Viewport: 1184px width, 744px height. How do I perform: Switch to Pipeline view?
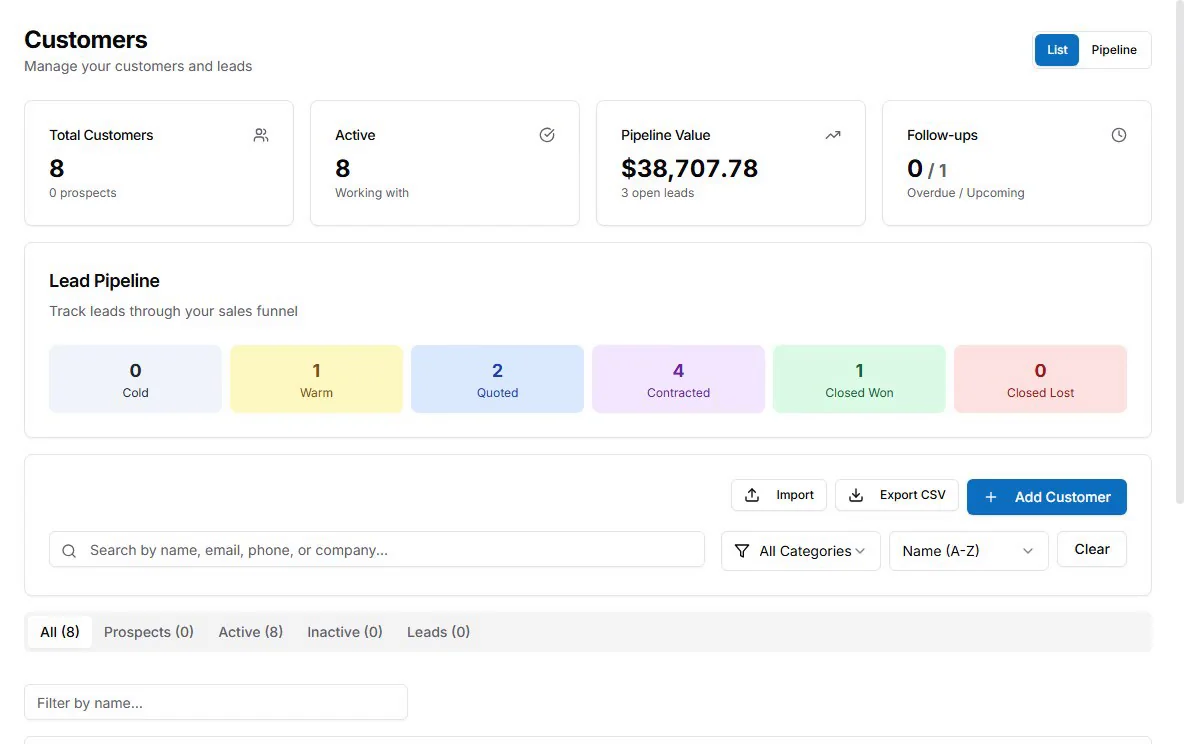[1114, 50]
